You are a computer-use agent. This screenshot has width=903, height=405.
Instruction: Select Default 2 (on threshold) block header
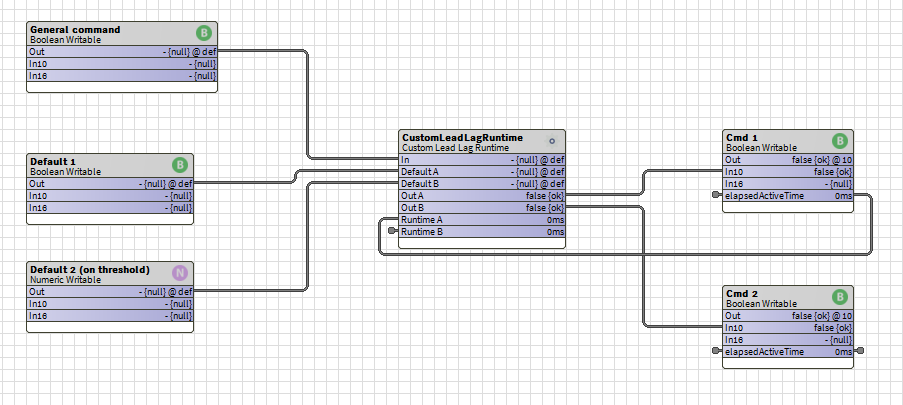90,270
